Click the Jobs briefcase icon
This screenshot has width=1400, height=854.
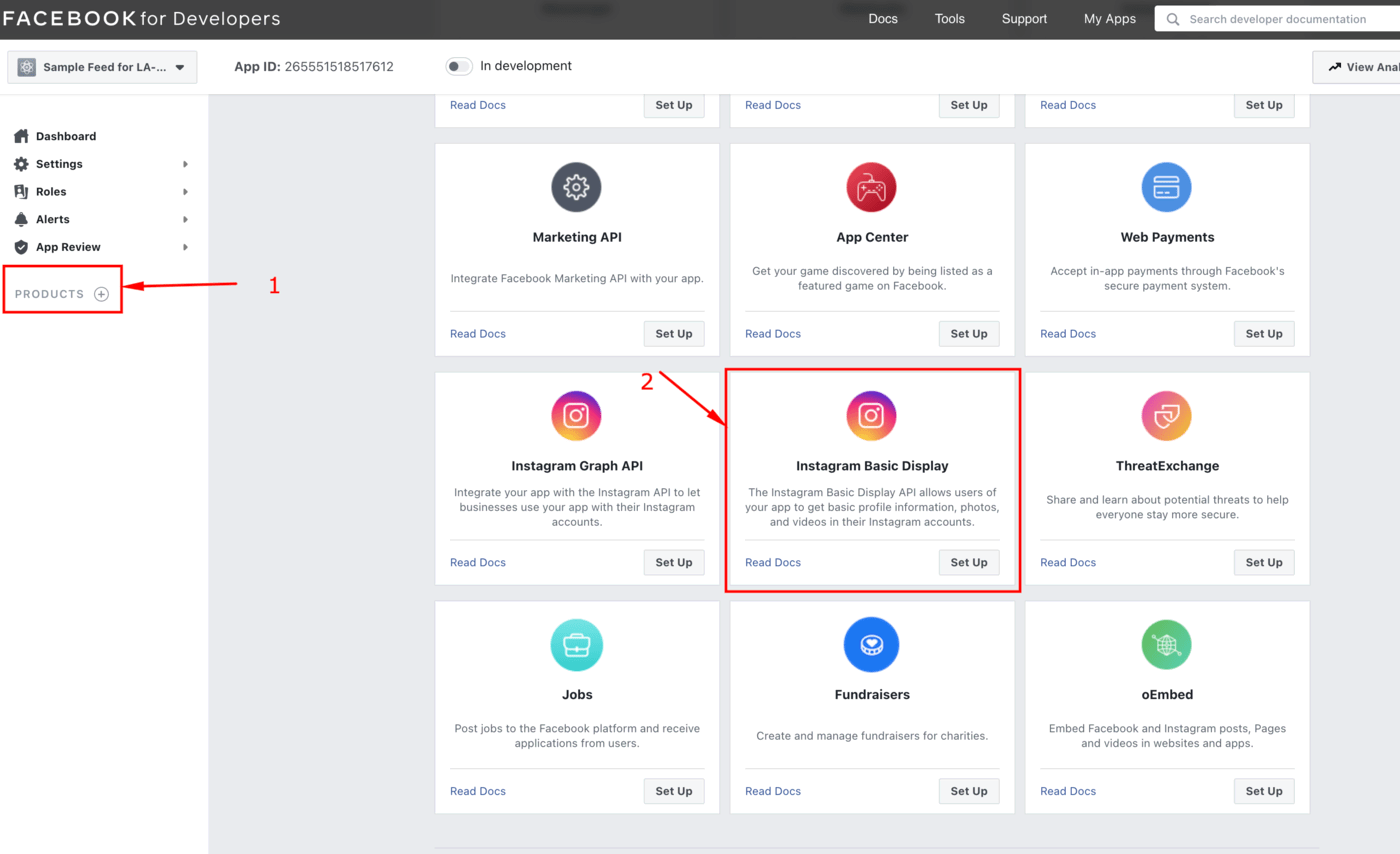576,644
